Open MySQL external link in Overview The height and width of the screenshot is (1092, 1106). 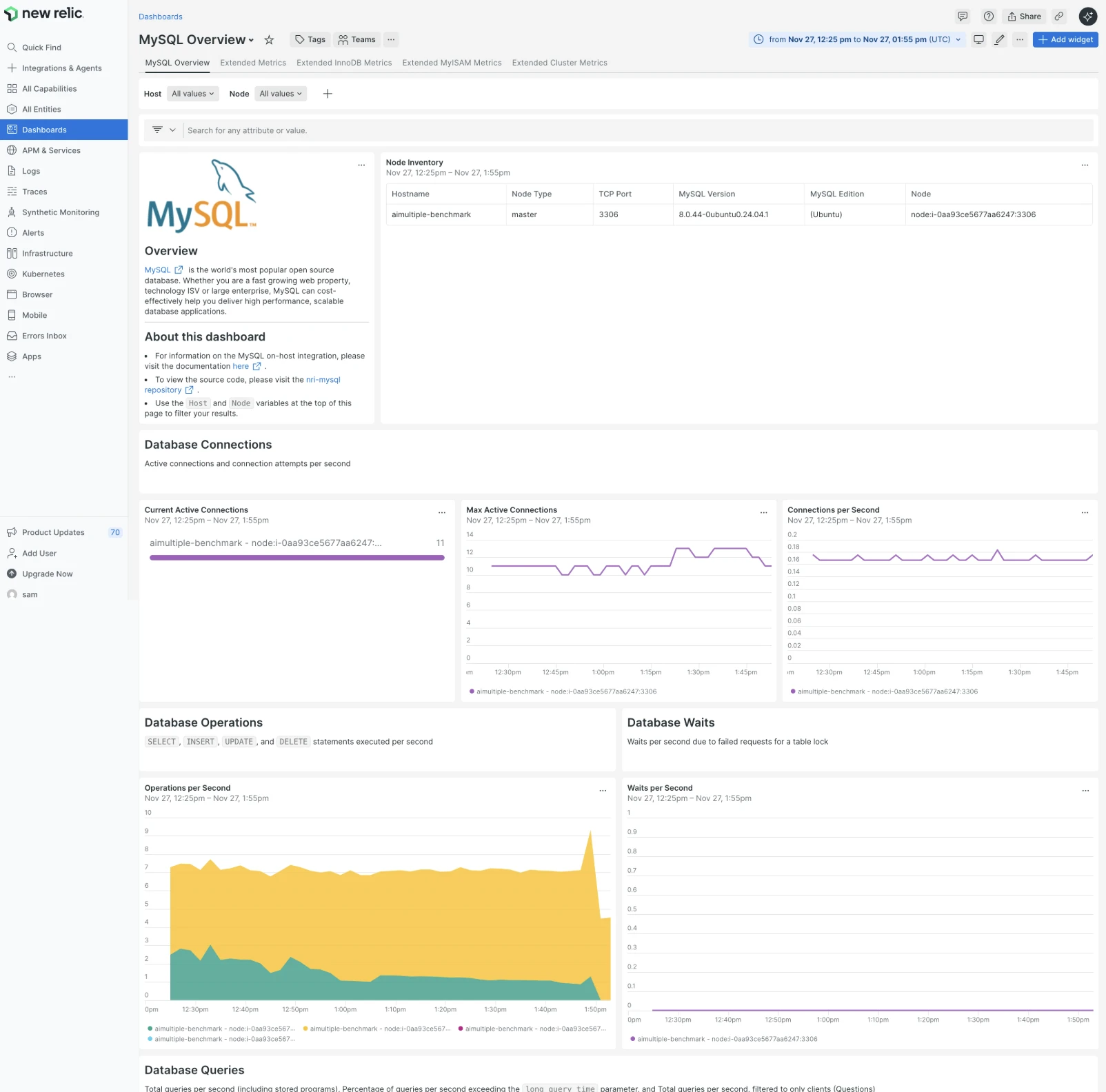(x=163, y=270)
